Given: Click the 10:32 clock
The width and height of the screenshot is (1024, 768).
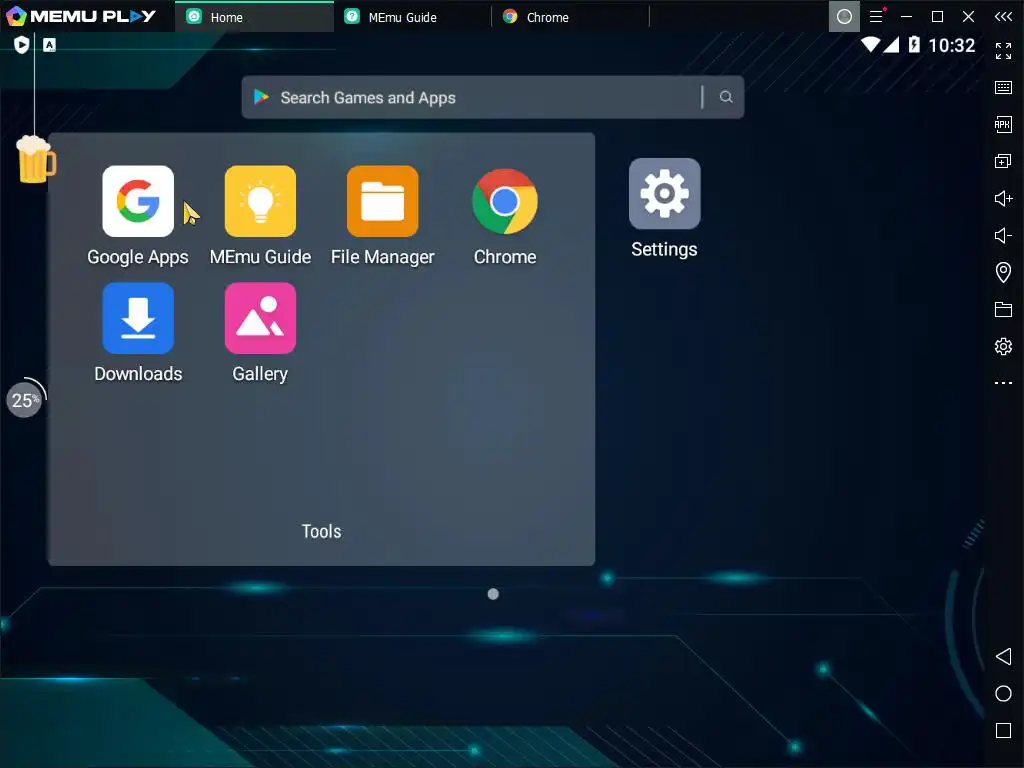Looking at the screenshot, I should pyautogui.click(x=952, y=45).
